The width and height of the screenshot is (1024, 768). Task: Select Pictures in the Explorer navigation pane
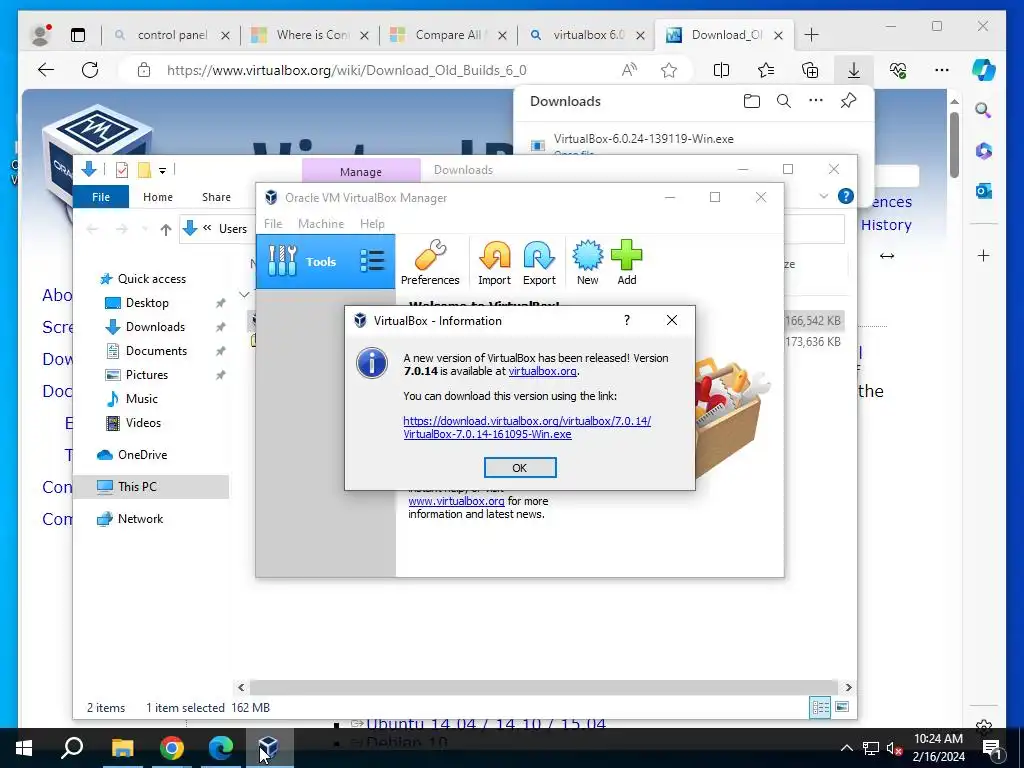pyautogui.click(x=146, y=375)
